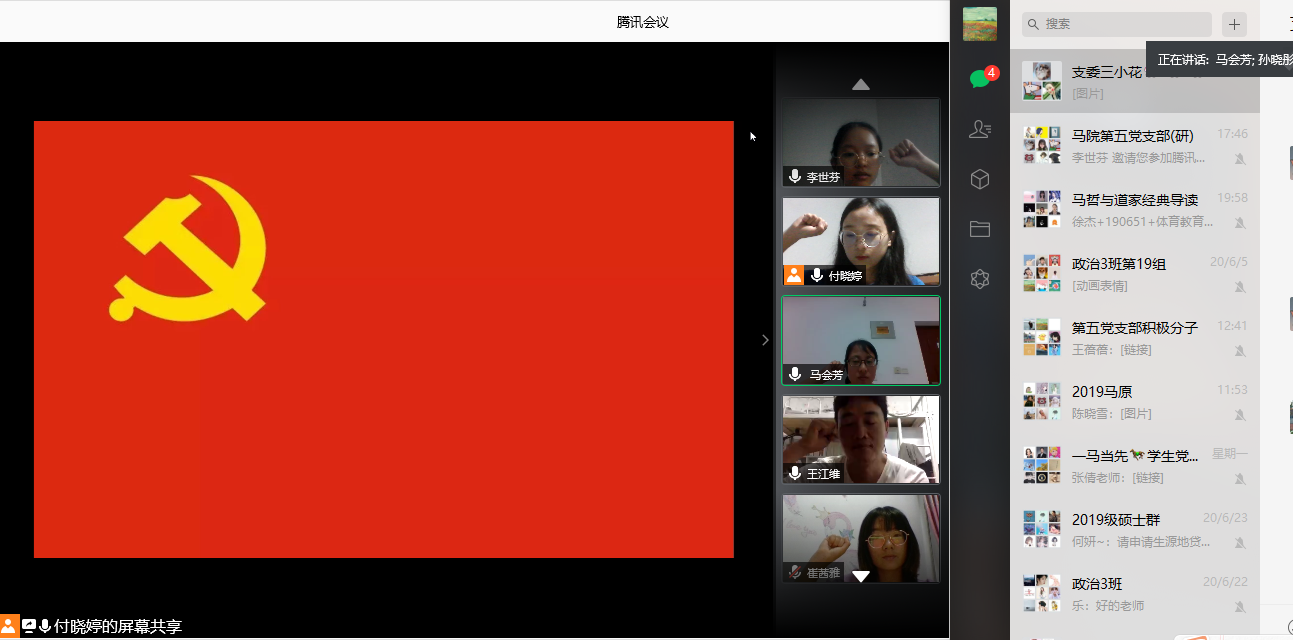The height and width of the screenshot is (640, 1293).
Task: Open the WeChat contacts icon
Action: pyautogui.click(x=980, y=128)
